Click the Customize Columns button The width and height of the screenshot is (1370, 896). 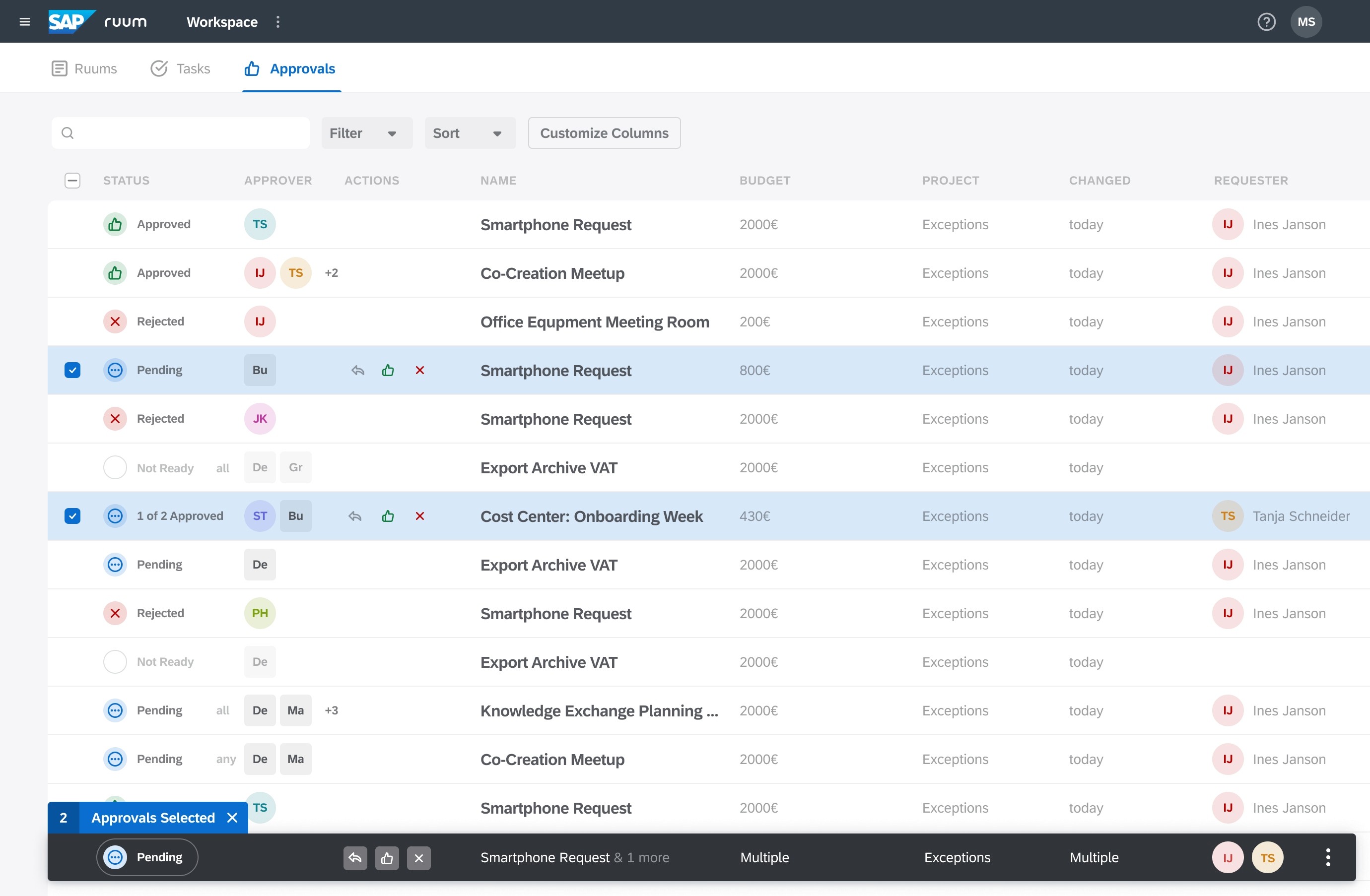(x=604, y=133)
